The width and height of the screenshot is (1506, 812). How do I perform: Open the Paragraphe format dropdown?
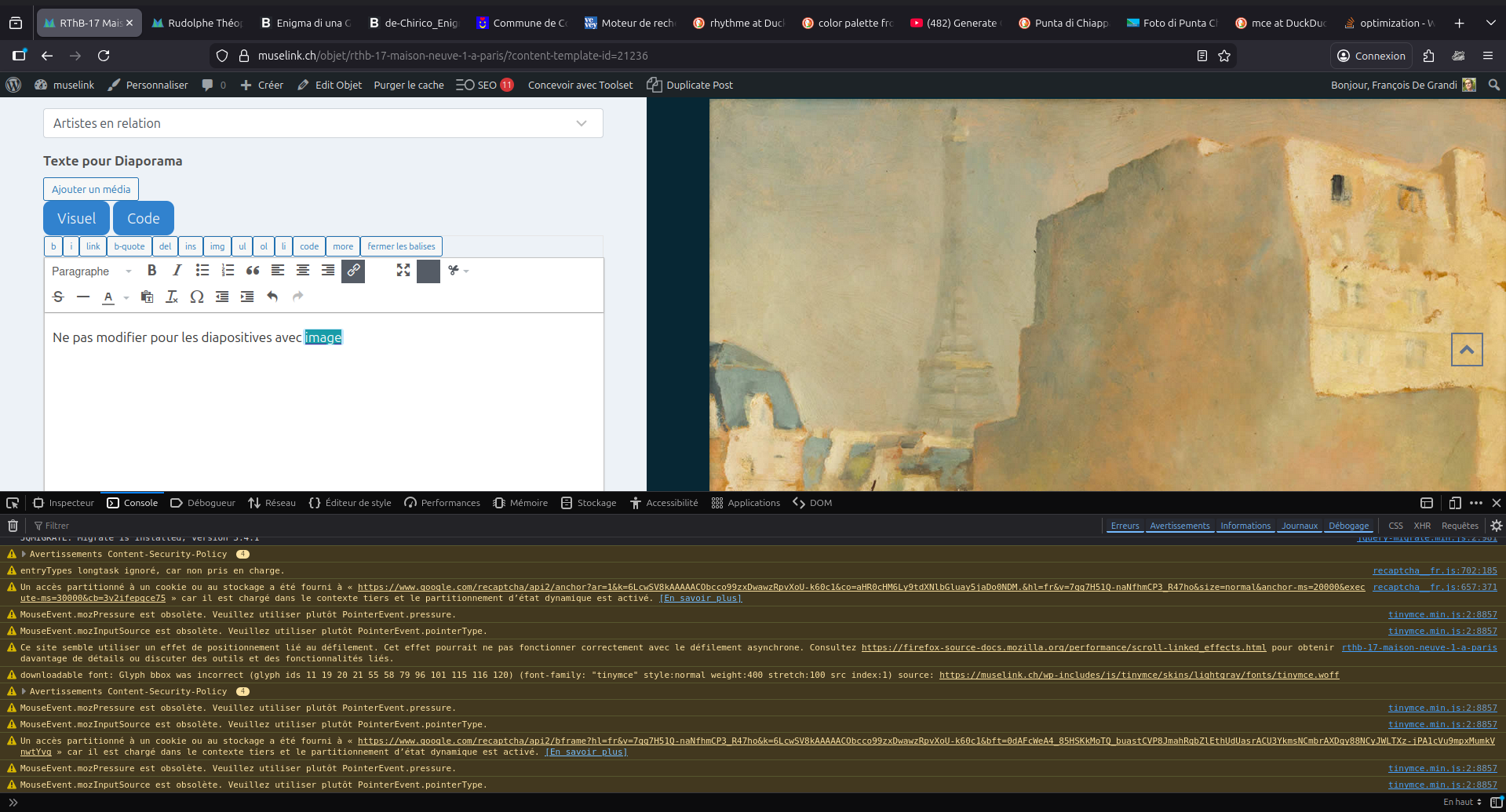[x=91, y=271]
